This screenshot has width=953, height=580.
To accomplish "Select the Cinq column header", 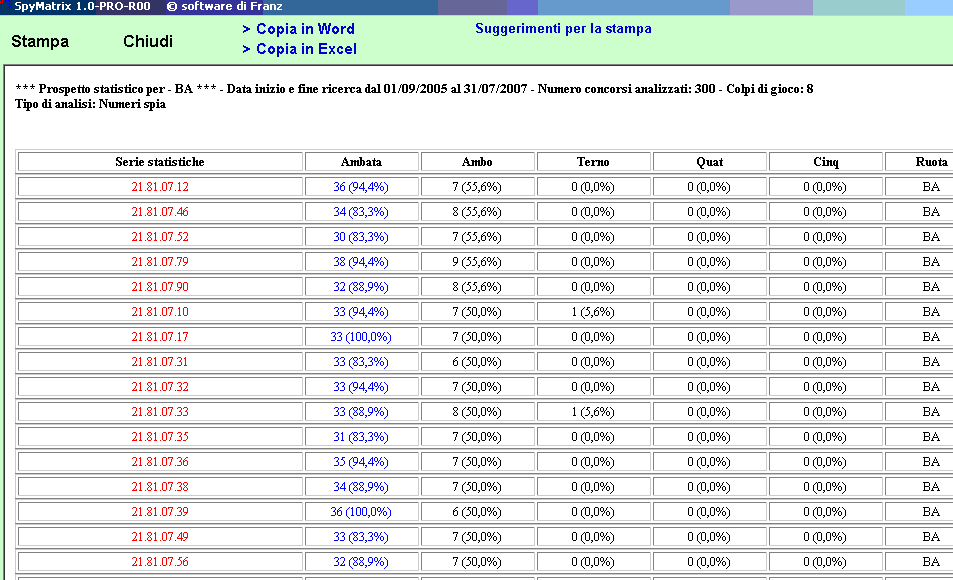I will 825,162.
